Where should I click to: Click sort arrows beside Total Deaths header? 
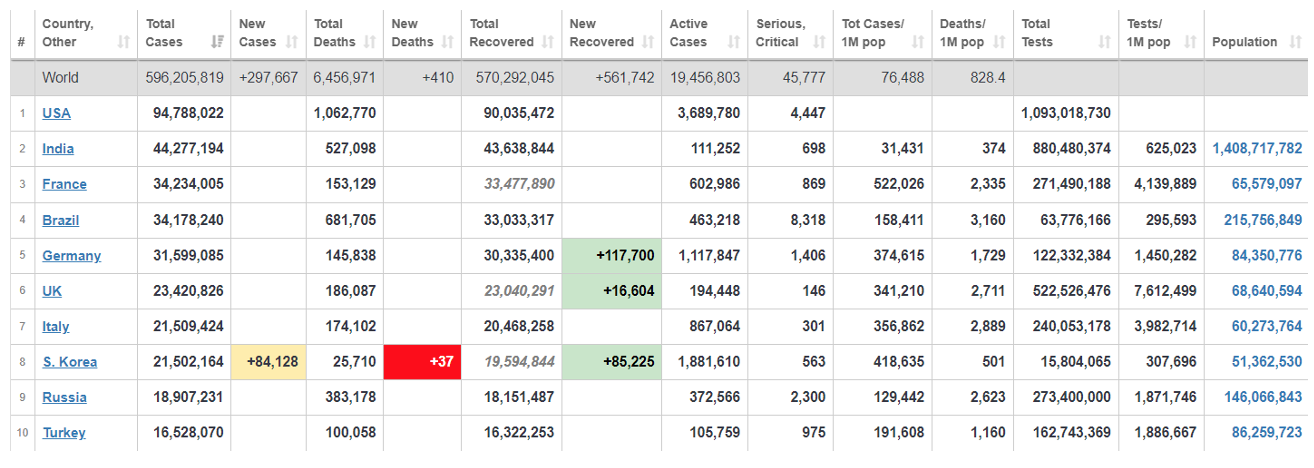pos(370,42)
